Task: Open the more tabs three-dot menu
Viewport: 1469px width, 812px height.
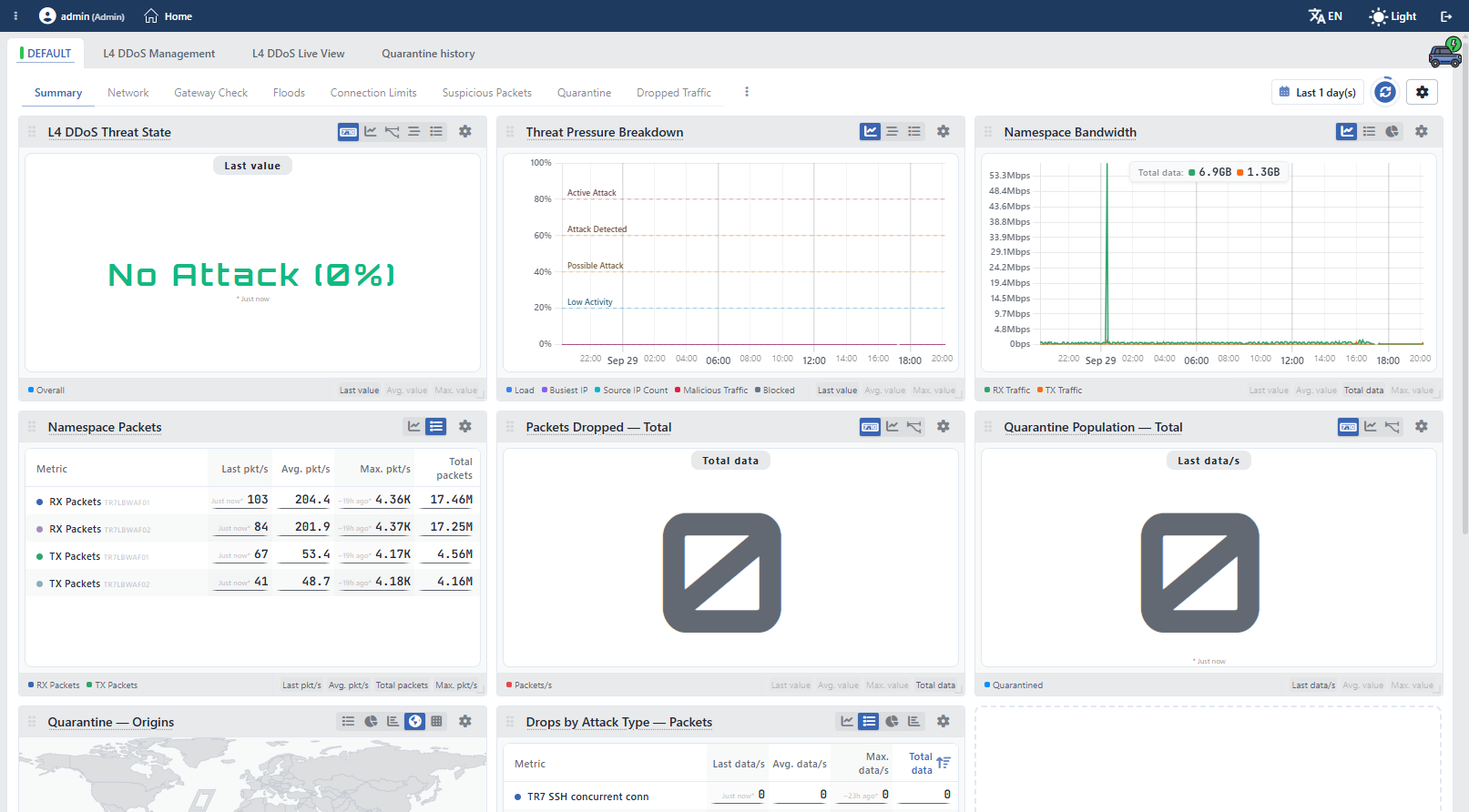Action: [747, 92]
